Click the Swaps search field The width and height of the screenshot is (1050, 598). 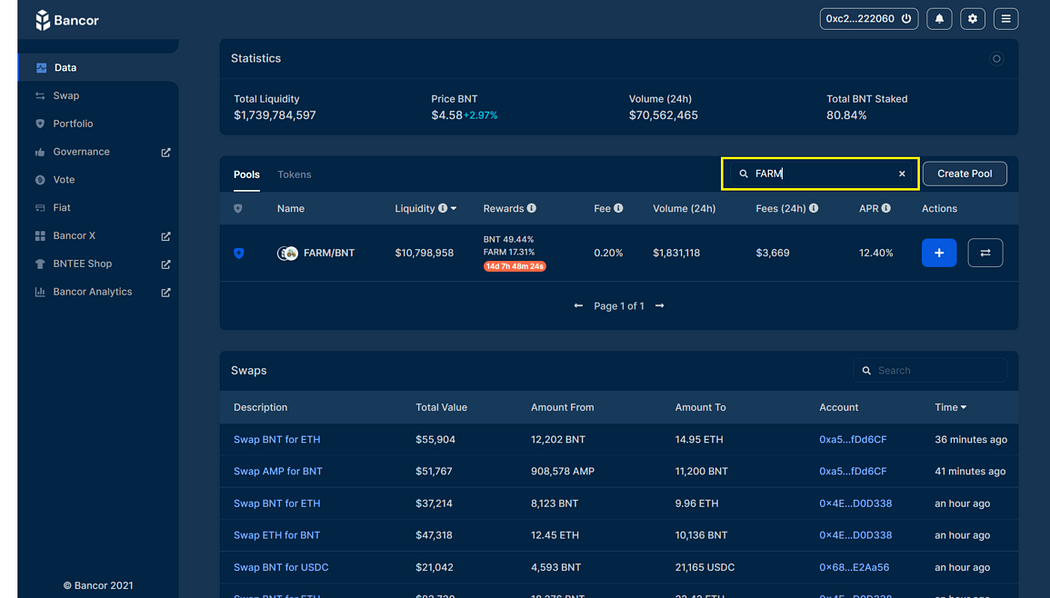[929, 370]
